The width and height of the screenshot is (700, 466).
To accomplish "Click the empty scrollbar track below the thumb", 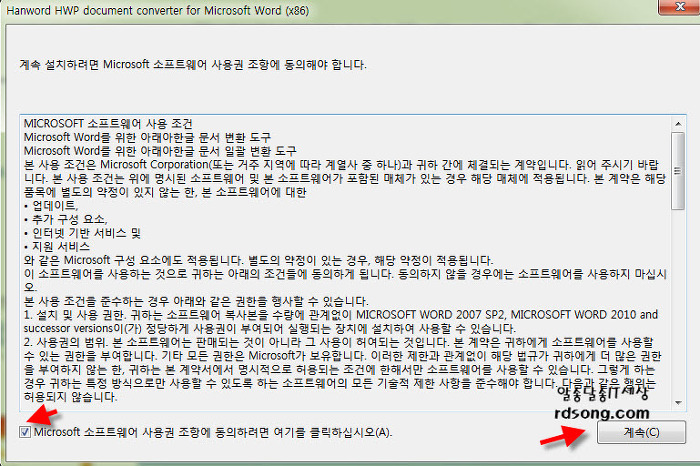I will coord(678,304).
